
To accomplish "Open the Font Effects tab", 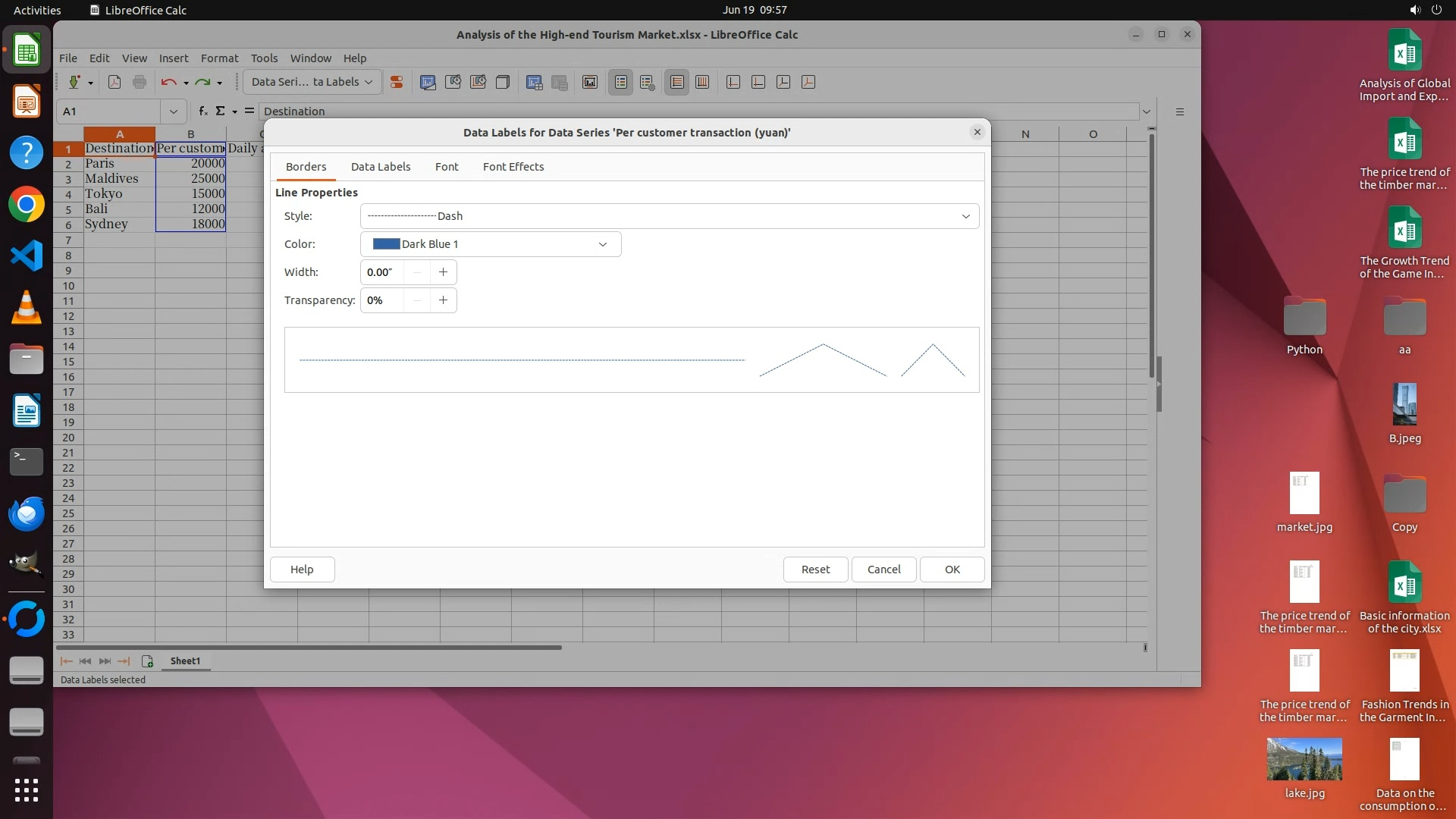I will click(x=513, y=167).
